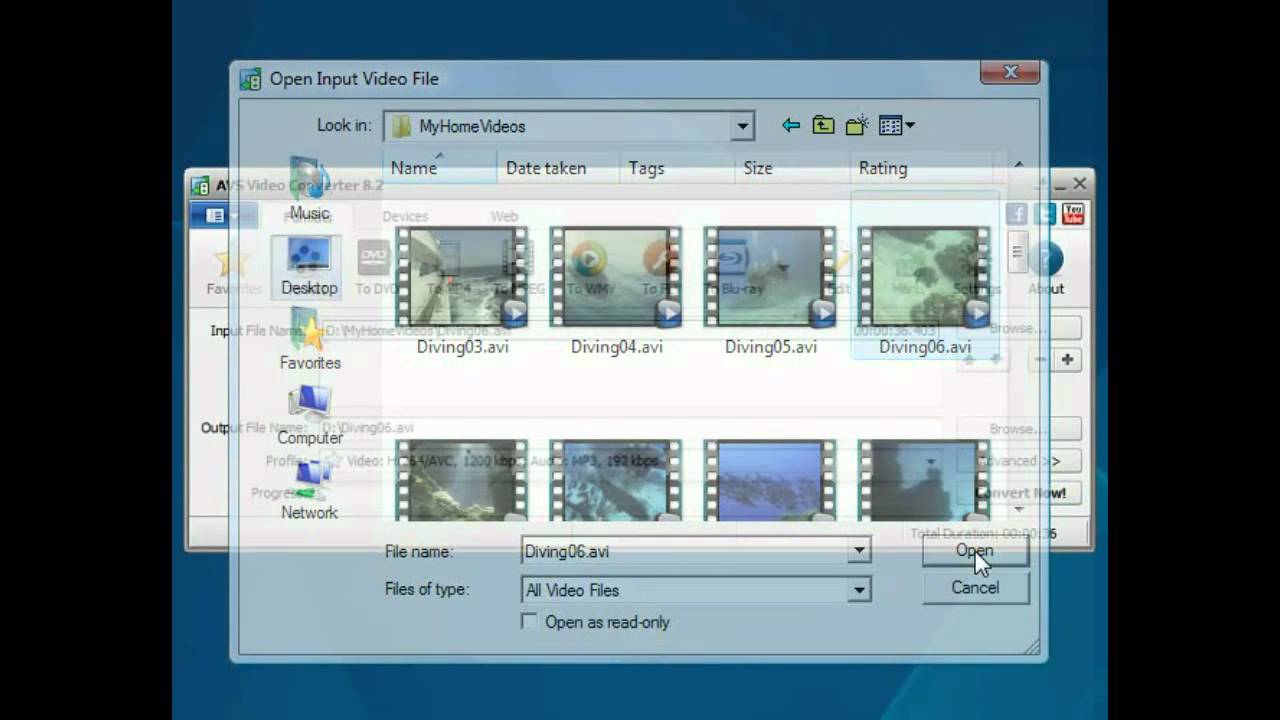Open the View Menu icon
The height and width of the screenshot is (720, 1280).
[x=896, y=126]
